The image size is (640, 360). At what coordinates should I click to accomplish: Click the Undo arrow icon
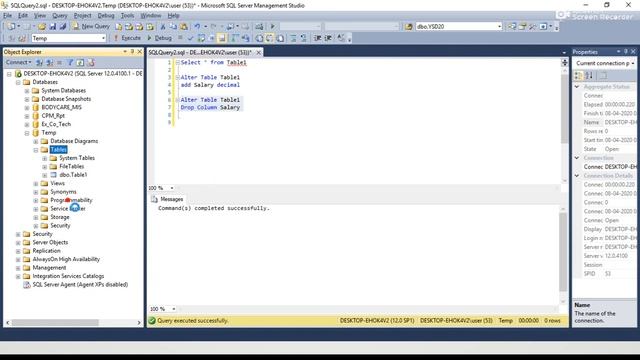click(197, 27)
